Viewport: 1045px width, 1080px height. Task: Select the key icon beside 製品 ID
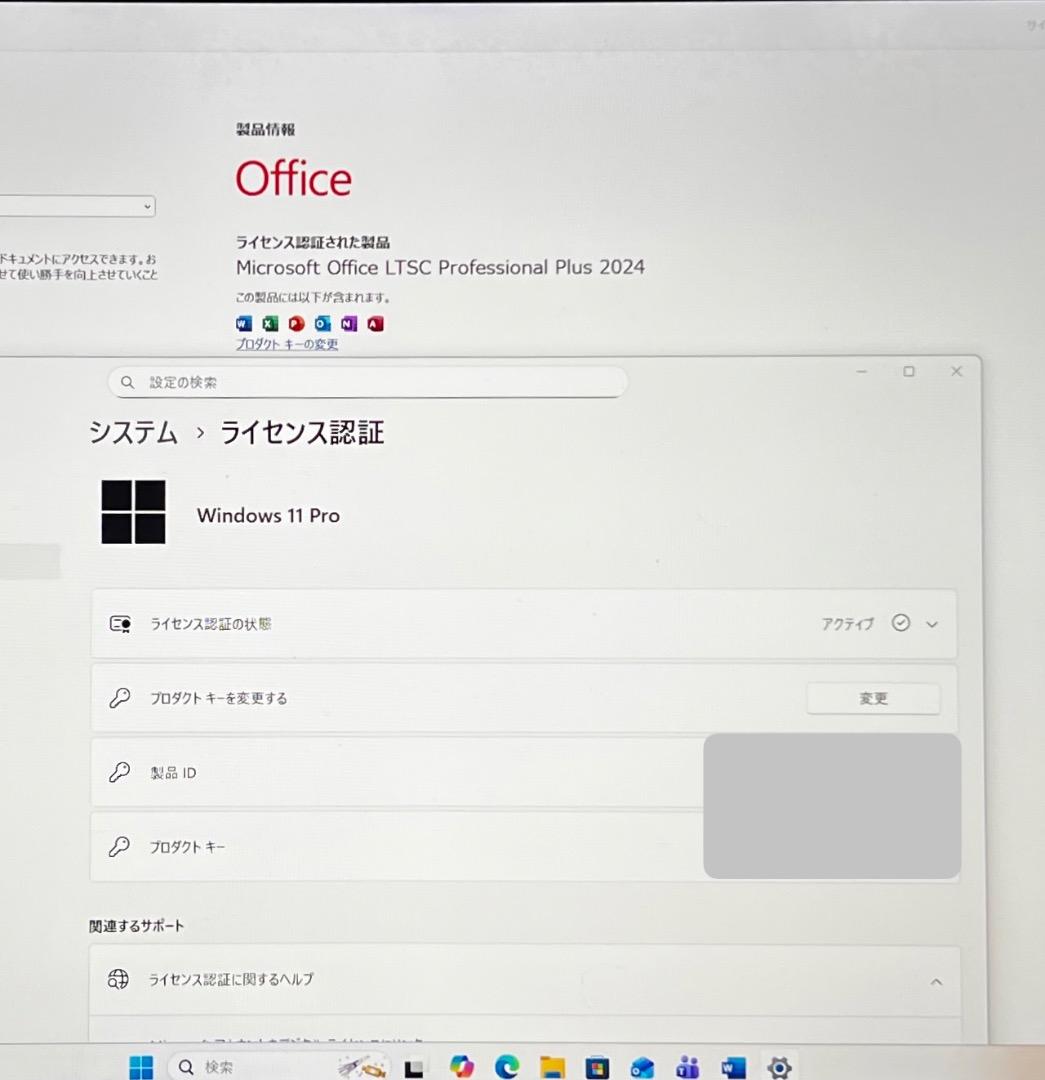120,772
